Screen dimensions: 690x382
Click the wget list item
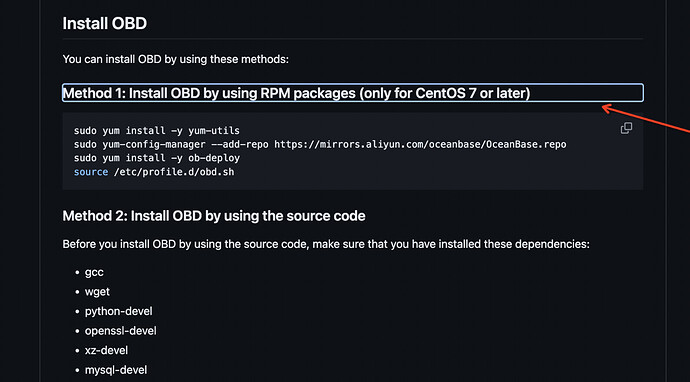[97, 292]
